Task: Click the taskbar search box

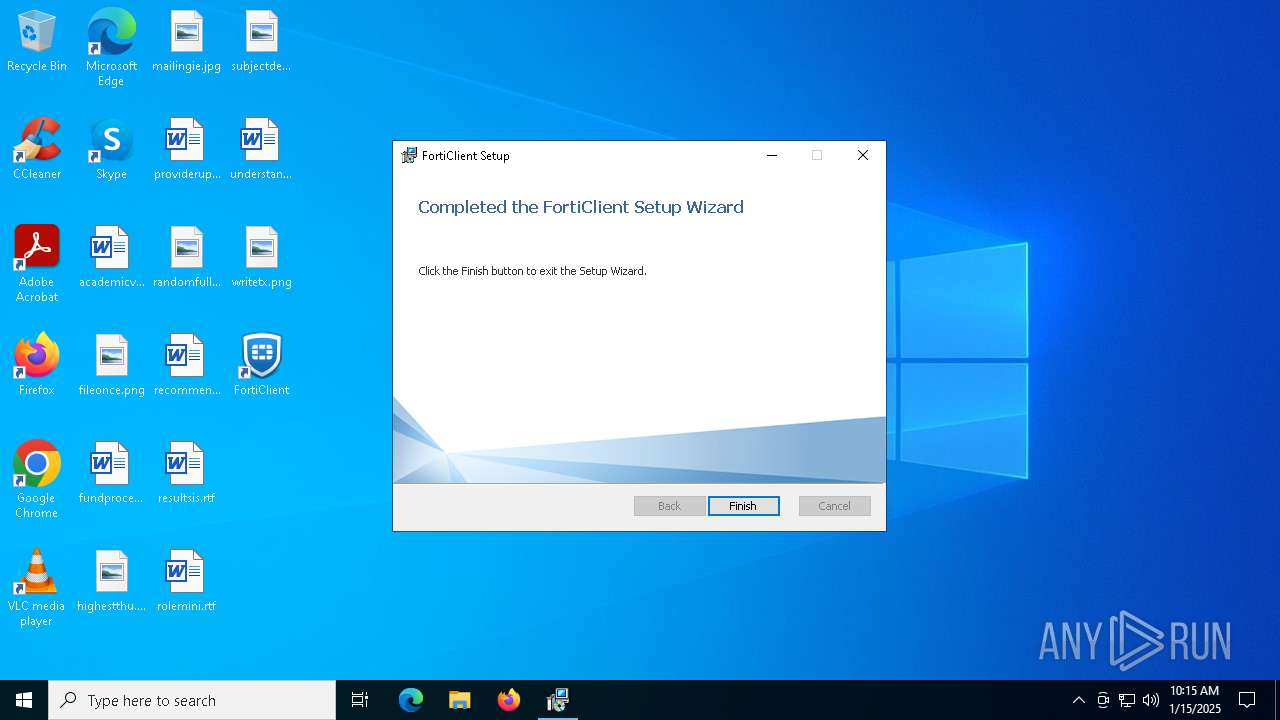Action: coord(192,700)
